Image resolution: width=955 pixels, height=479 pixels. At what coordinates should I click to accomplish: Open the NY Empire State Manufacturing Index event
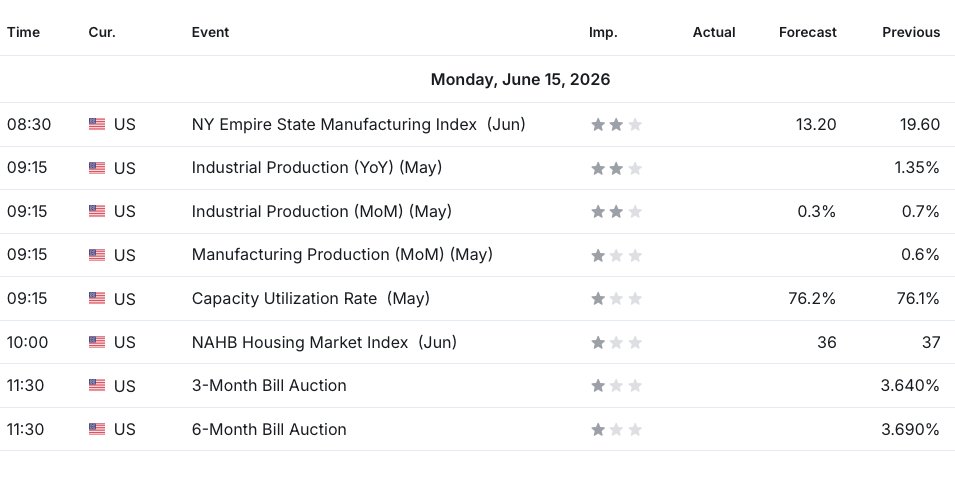coord(358,124)
